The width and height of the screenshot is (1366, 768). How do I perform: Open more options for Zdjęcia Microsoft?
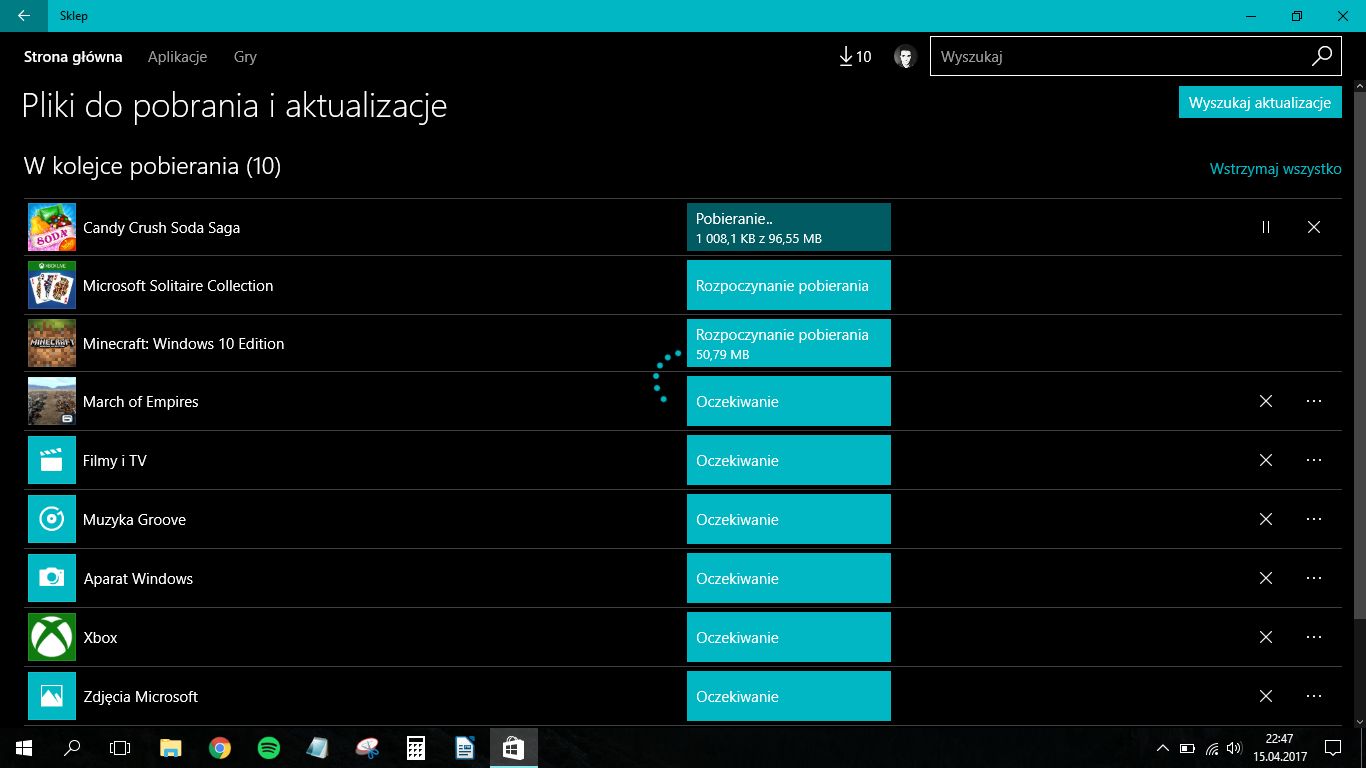pyautogui.click(x=1314, y=696)
